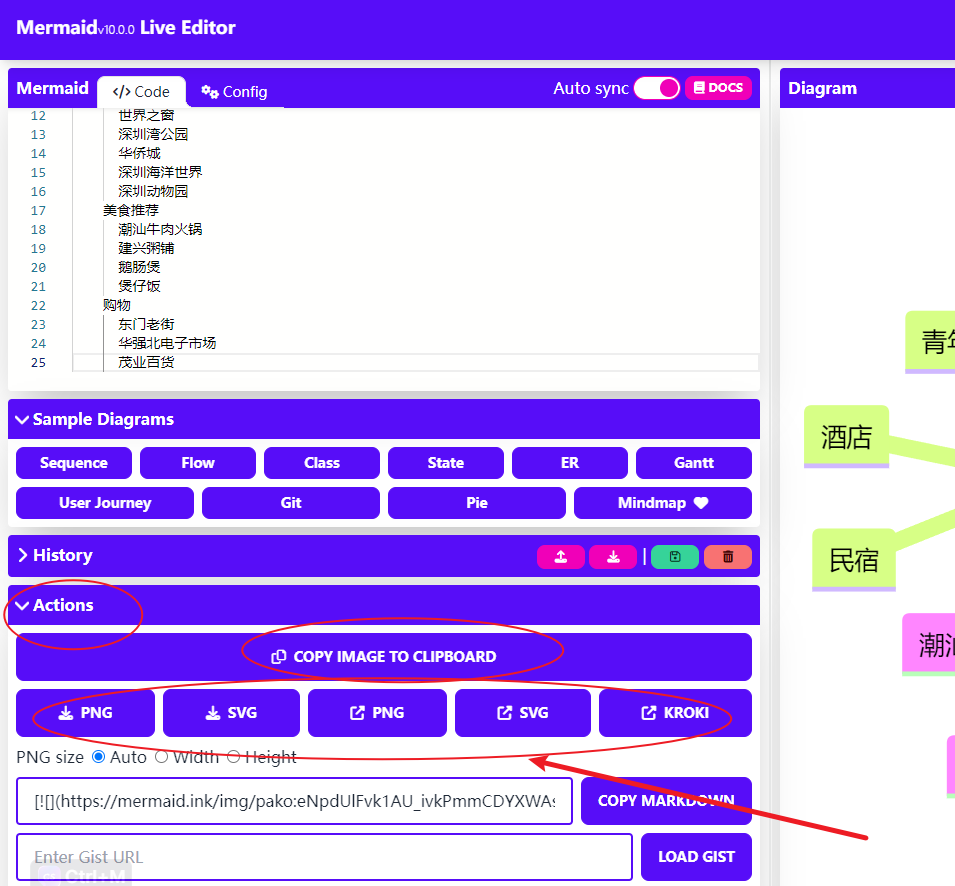This screenshot has height=886, width=955.
Task: Click the LOAD GIST button
Action: tap(696, 857)
